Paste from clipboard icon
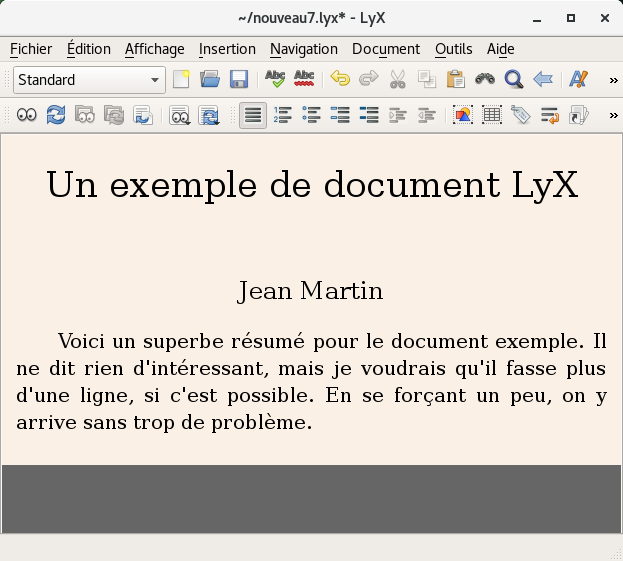This screenshot has height=561, width=623. click(x=456, y=79)
